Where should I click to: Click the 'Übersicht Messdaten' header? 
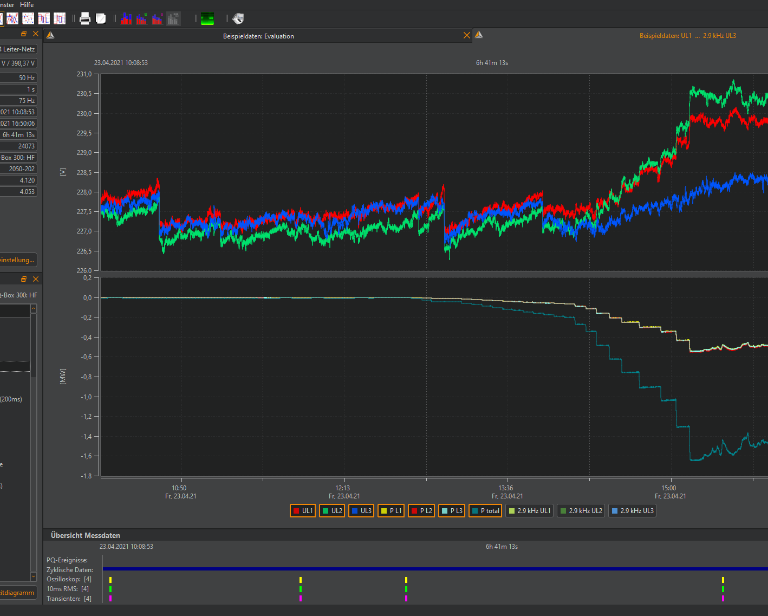[x=85, y=535]
